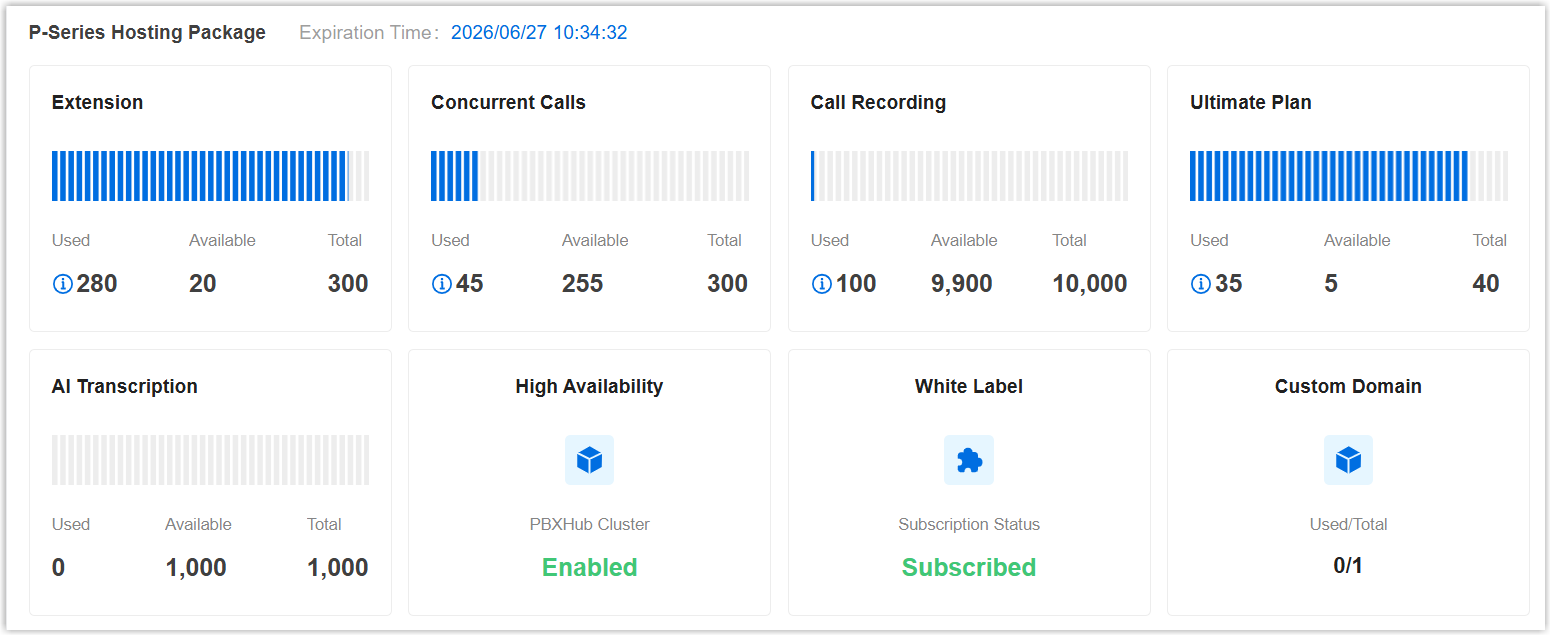Click the High Availability cube icon
The image size is (1551, 636).
589,460
